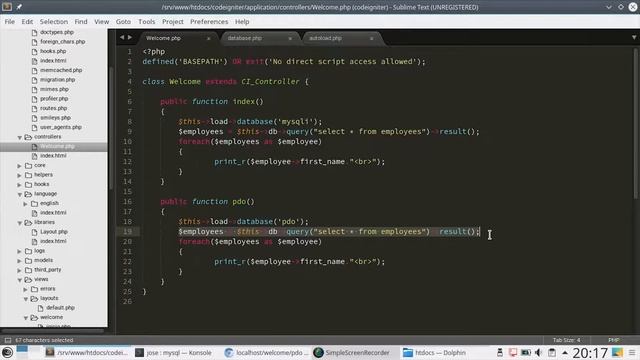Open the volume icon in system tray
This screenshot has height=360, width=640.
tap(538, 352)
